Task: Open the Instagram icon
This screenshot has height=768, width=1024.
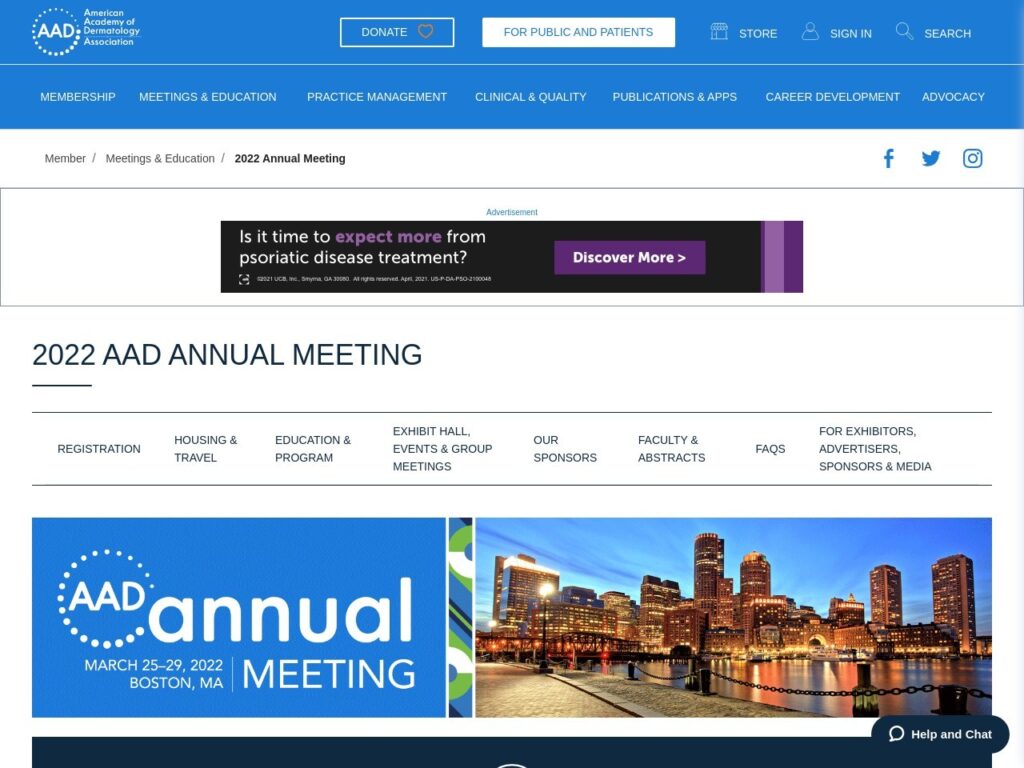Action: click(972, 158)
